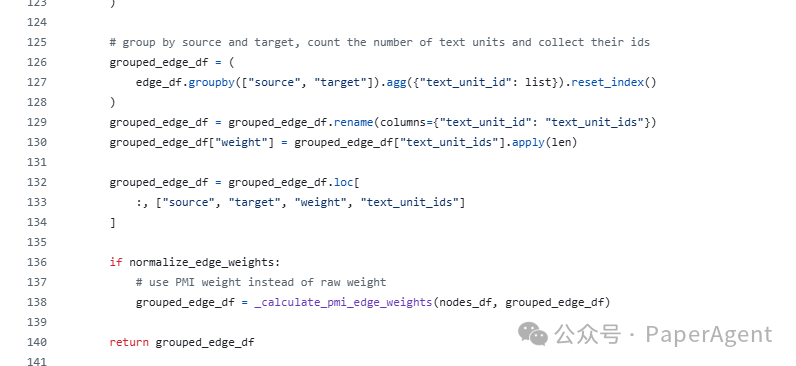Click the apply method on line 130

click(x=528, y=142)
